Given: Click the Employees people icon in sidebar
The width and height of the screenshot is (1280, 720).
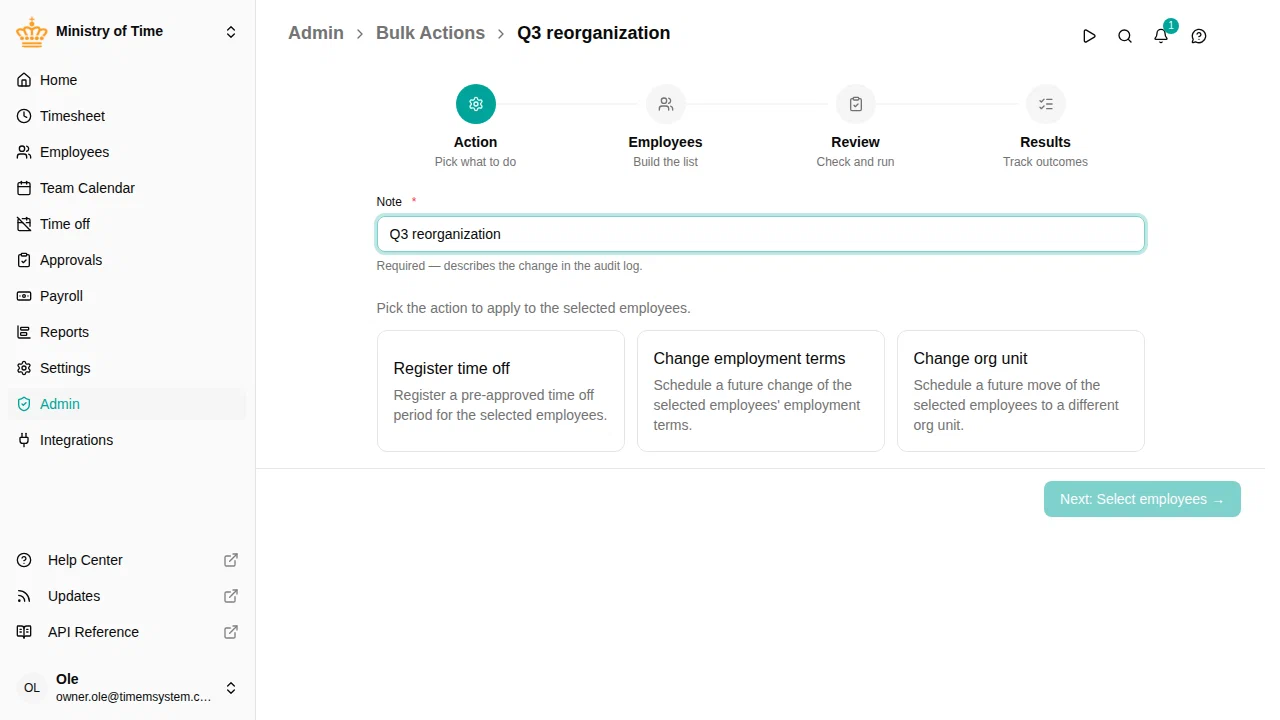Looking at the screenshot, I should point(24,152).
